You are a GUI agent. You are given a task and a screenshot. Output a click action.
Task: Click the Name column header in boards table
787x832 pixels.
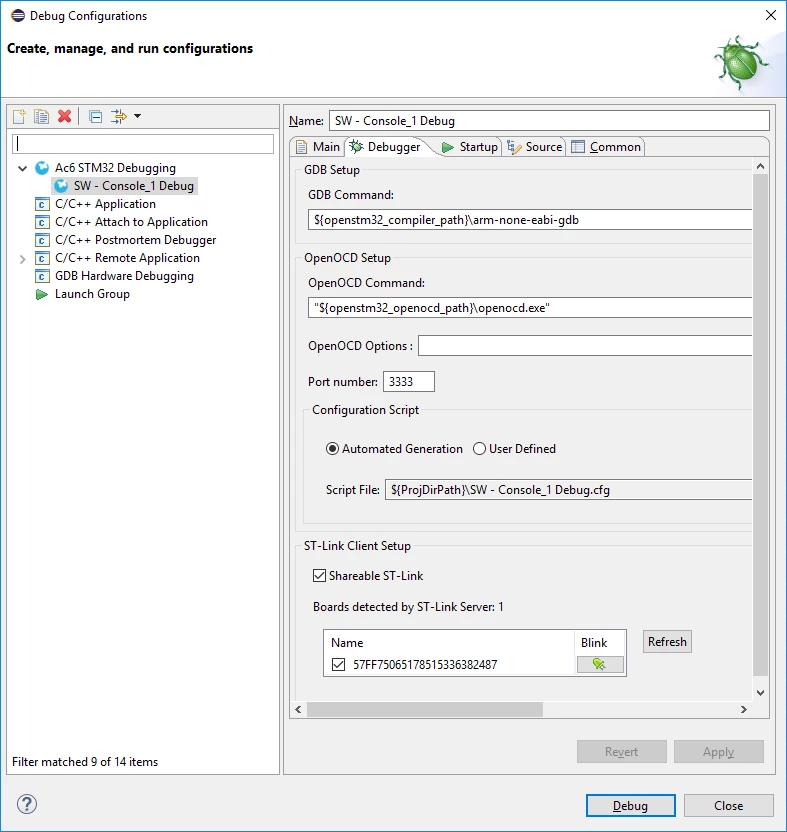(449, 643)
